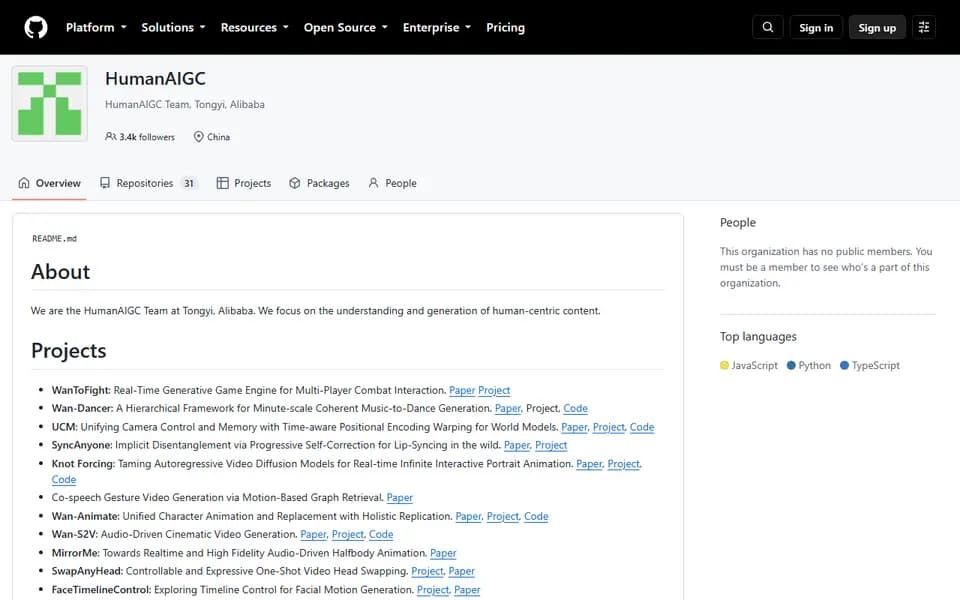
Task: Click the Projects table icon
Action: tap(222, 183)
